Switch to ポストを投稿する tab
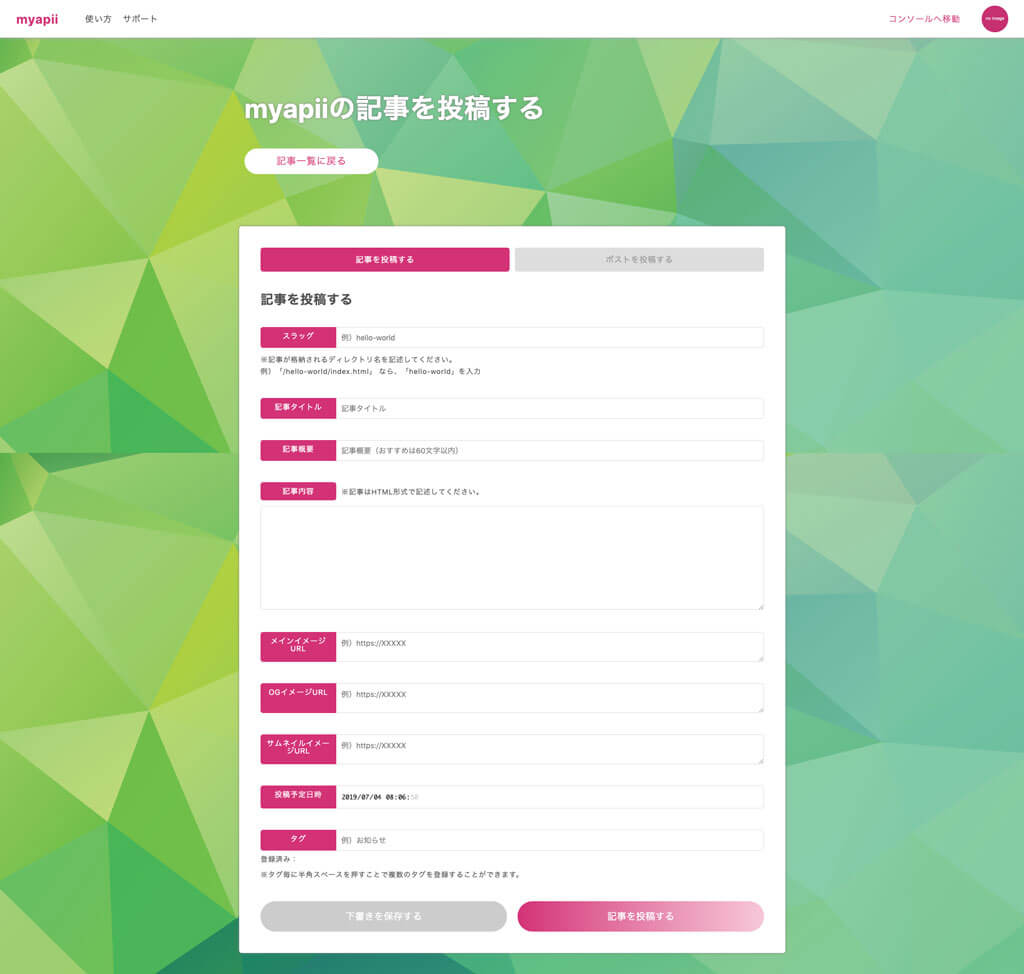The image size is (1024, 974). click(x=639, y=259)
